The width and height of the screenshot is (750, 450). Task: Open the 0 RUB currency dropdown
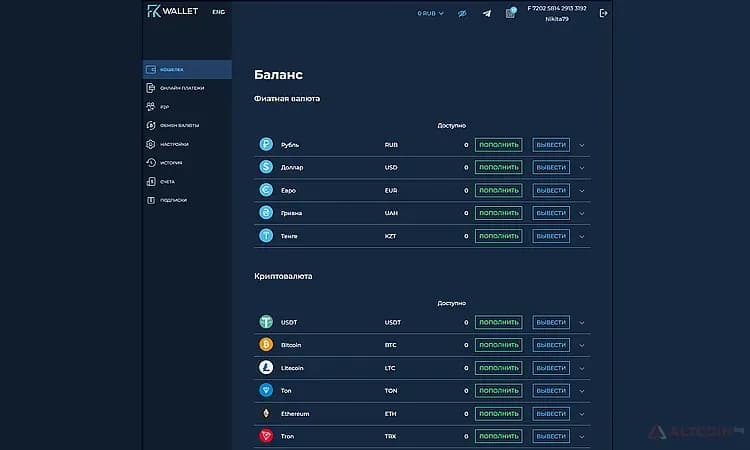[430, 13]
